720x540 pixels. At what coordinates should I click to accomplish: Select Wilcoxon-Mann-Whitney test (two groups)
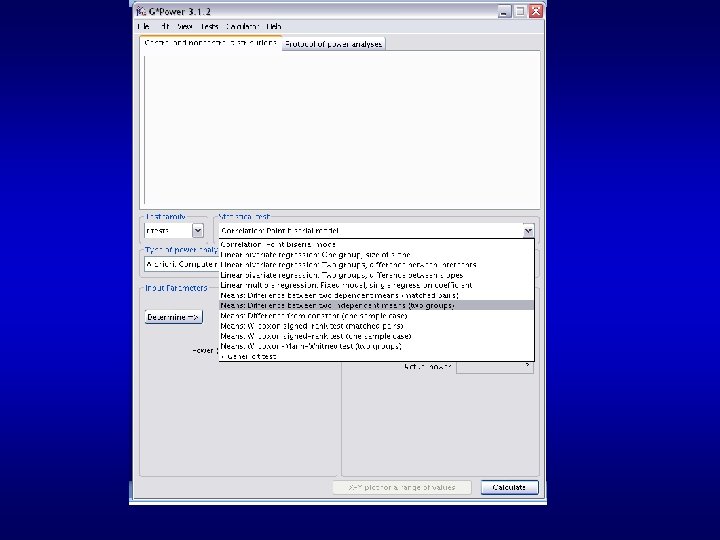[x=376, y=346]
